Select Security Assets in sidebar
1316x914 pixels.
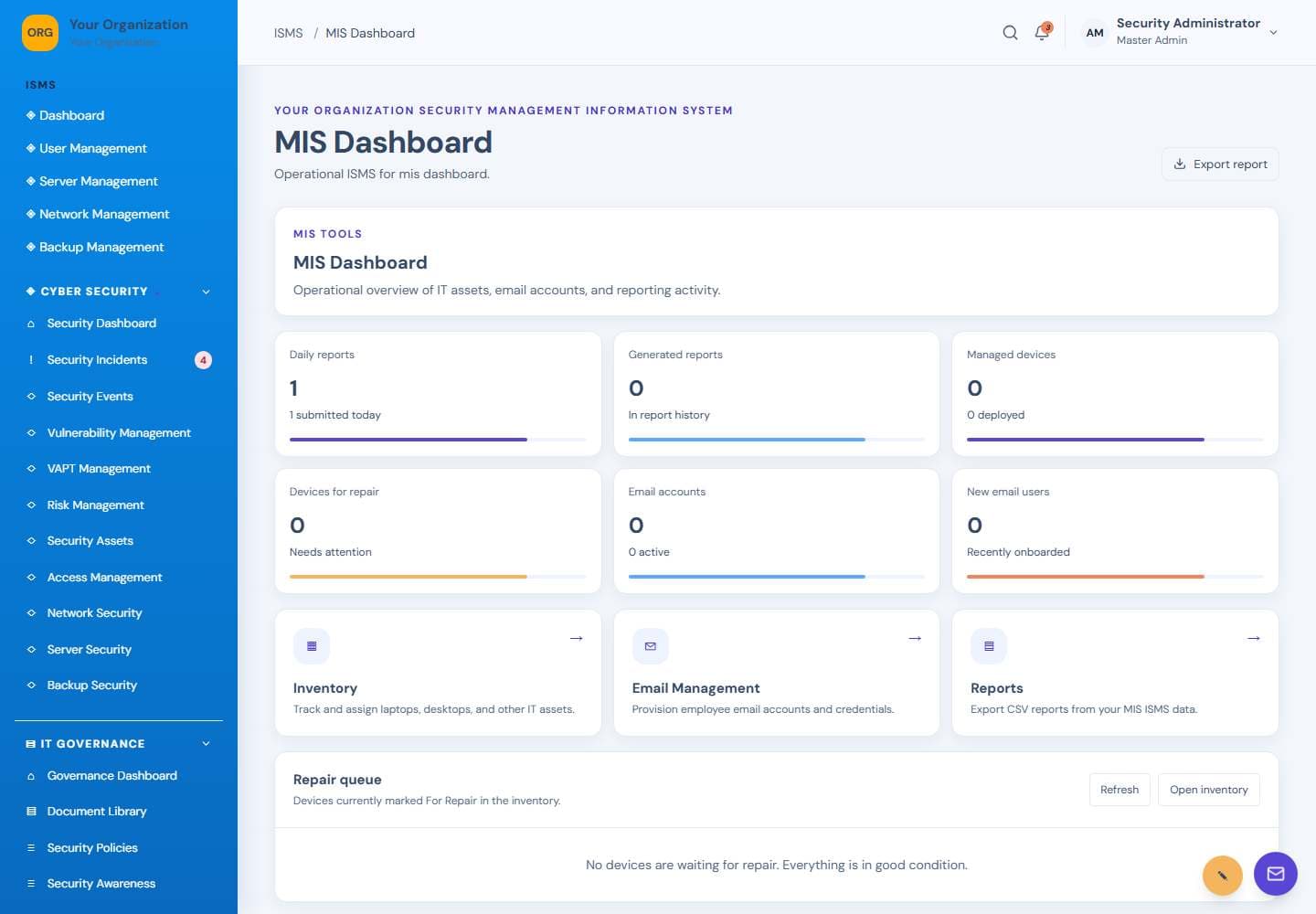coord(119,541)
